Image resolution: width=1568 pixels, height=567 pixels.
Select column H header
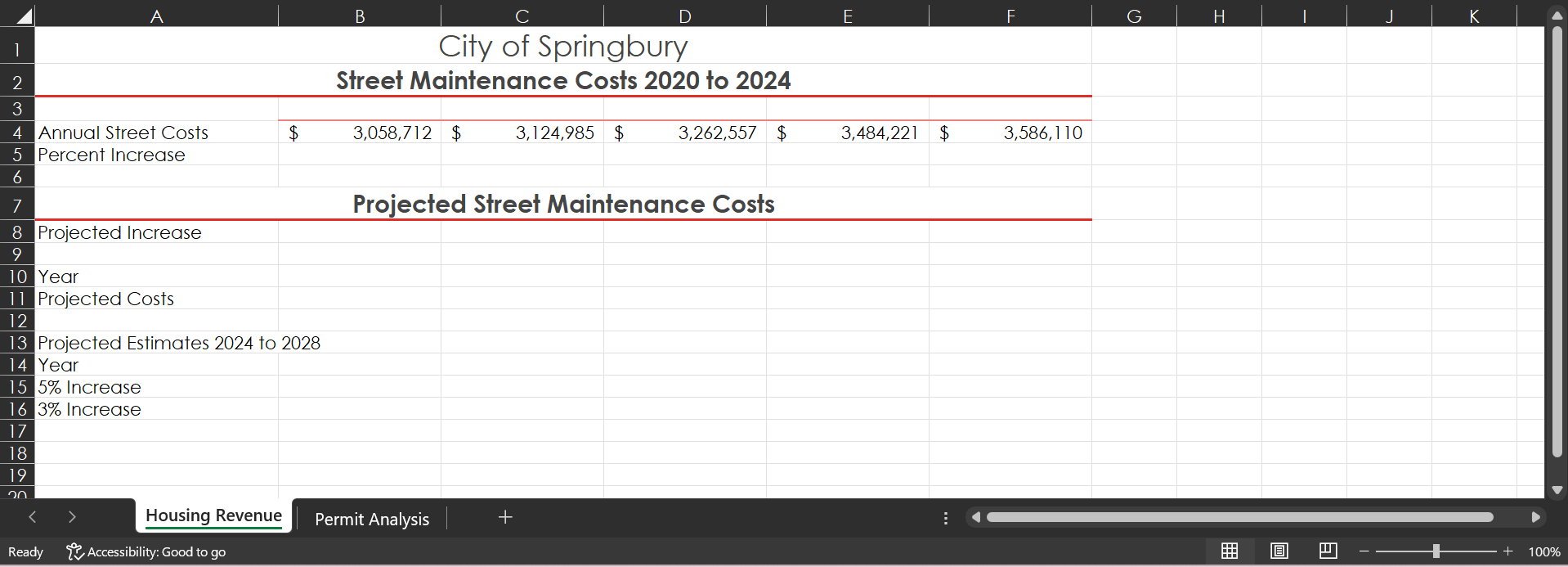point(1219,16)
